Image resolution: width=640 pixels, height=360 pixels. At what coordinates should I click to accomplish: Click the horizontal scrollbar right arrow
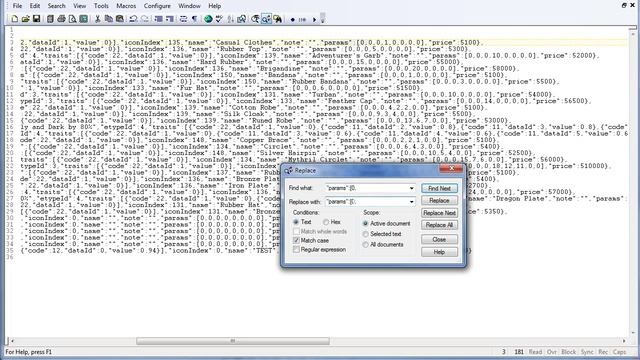pyautogui.click(x=624, y=341)
